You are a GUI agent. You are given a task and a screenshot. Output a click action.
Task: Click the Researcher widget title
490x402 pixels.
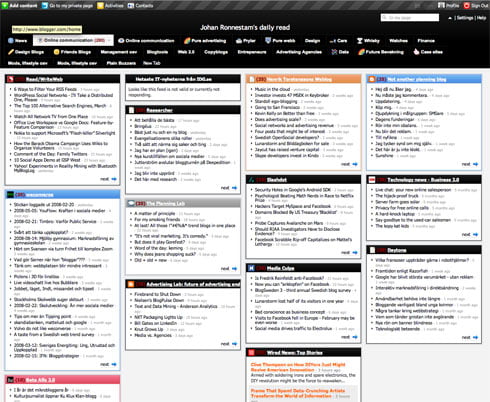click(159, 110)
